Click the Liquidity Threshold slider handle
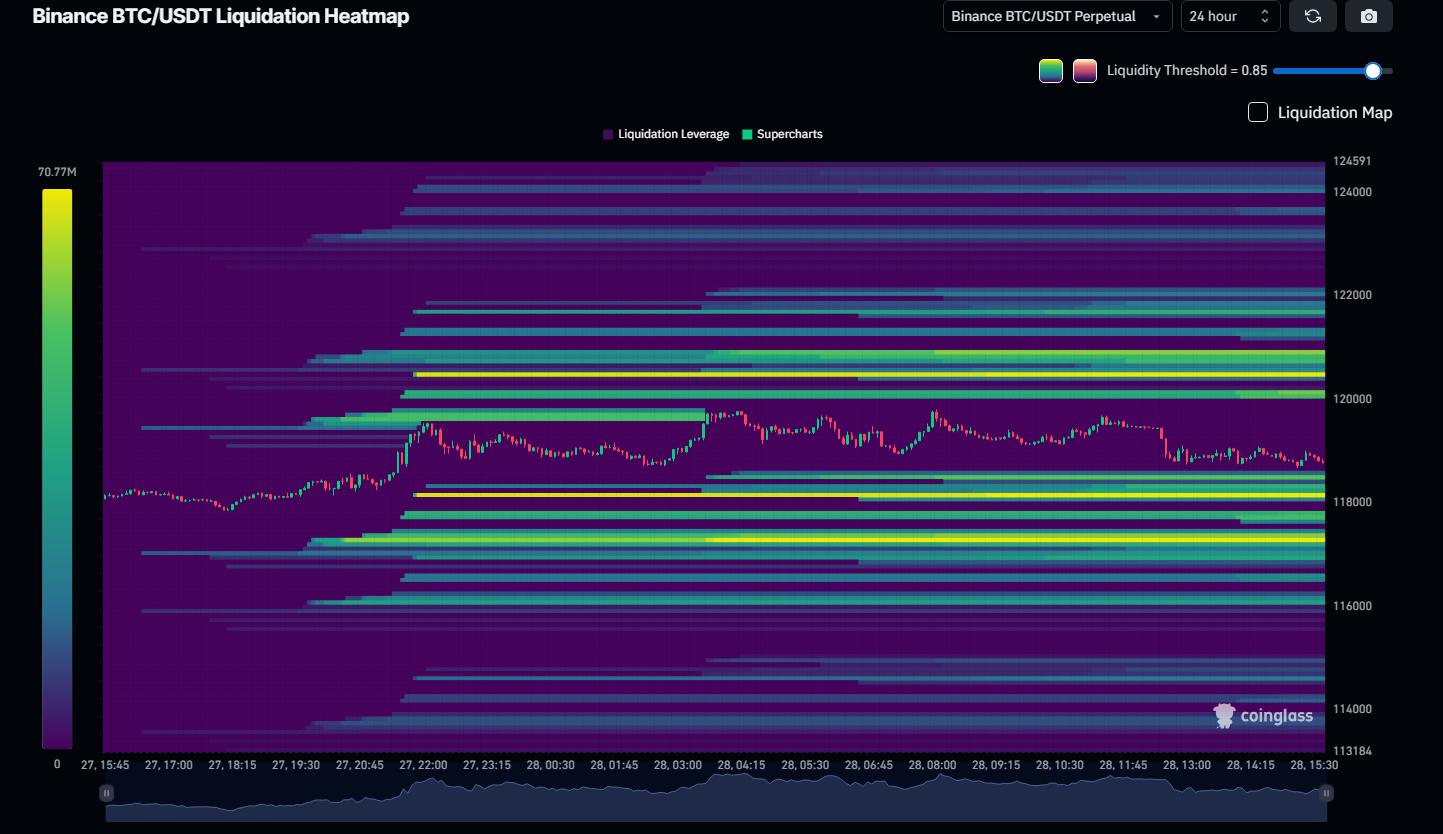The width and height of the screenshot is (1443, 834). [1373, 70]
